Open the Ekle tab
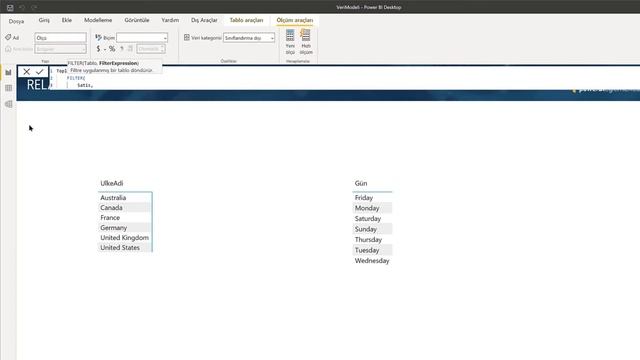Viewport: 640px width, 360px height. click(x=67, y=20)
